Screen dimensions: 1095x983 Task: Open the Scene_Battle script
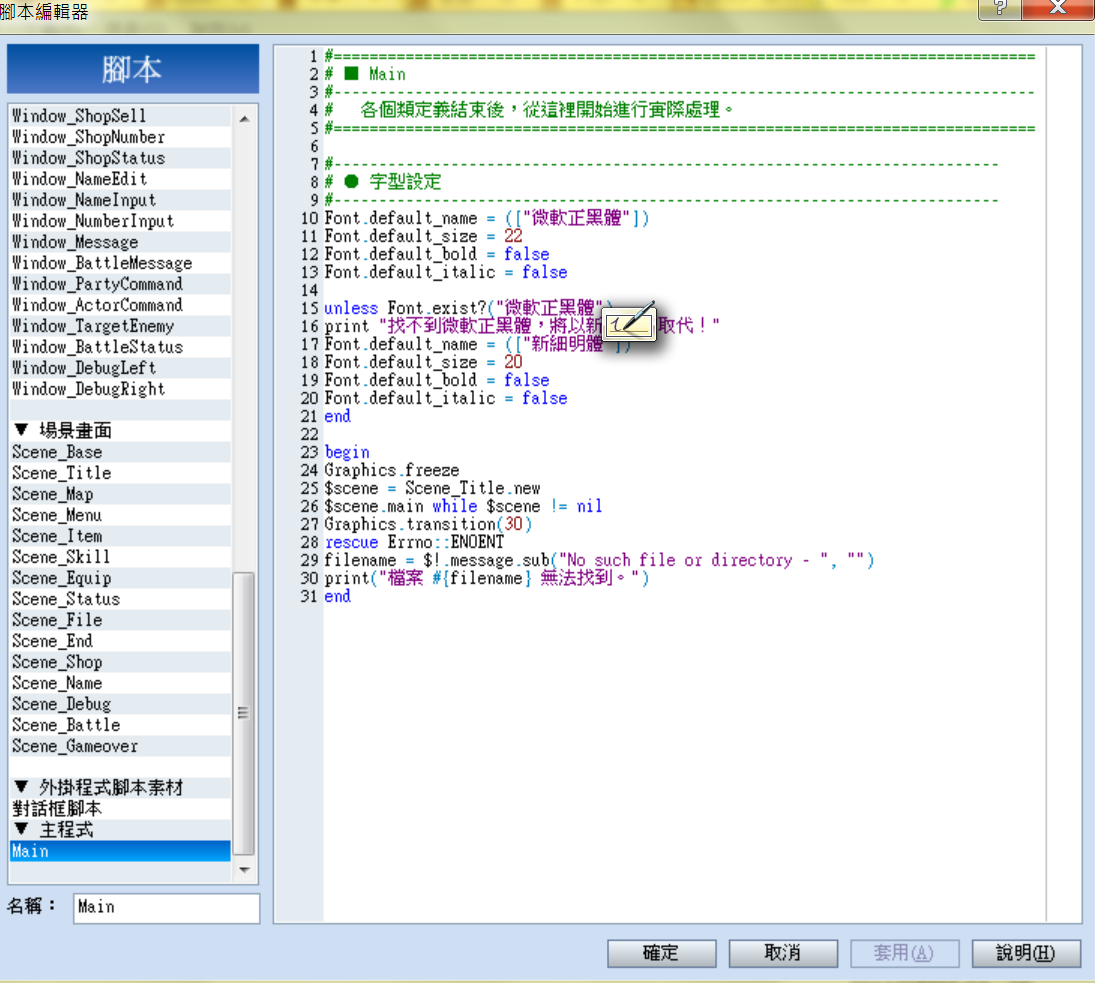[120, 725]
